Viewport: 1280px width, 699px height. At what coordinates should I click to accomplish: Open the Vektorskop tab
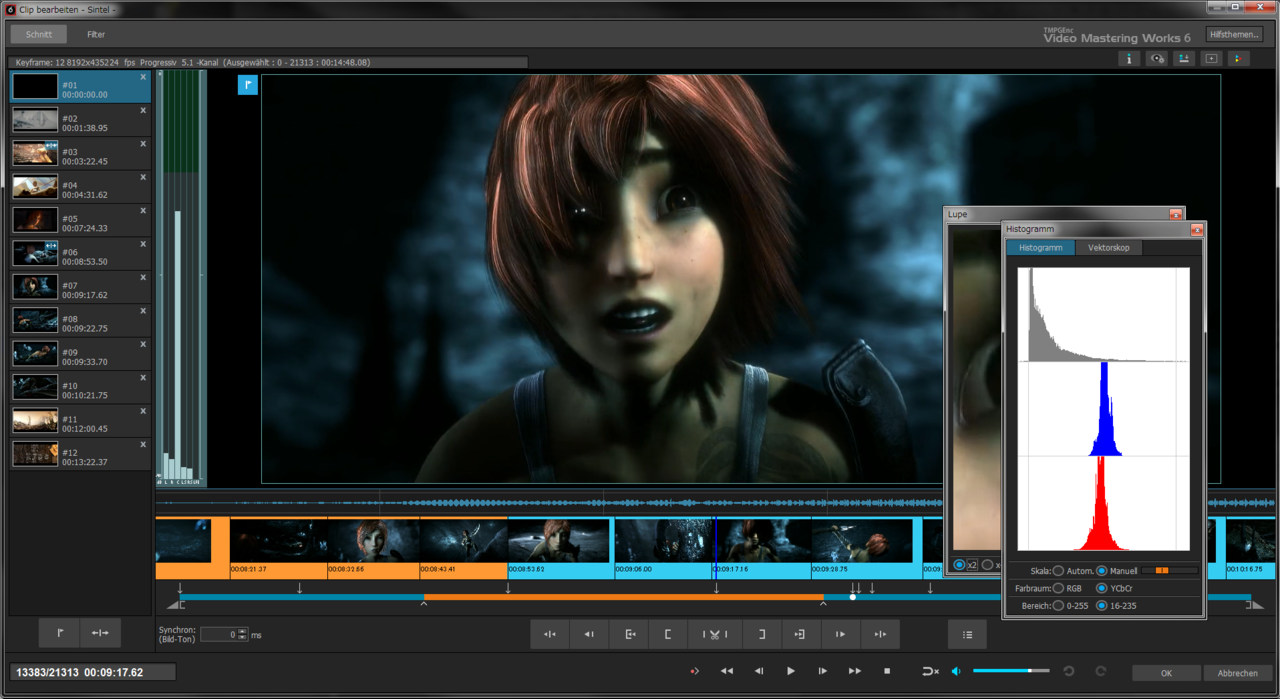[x=1108, y=247]
